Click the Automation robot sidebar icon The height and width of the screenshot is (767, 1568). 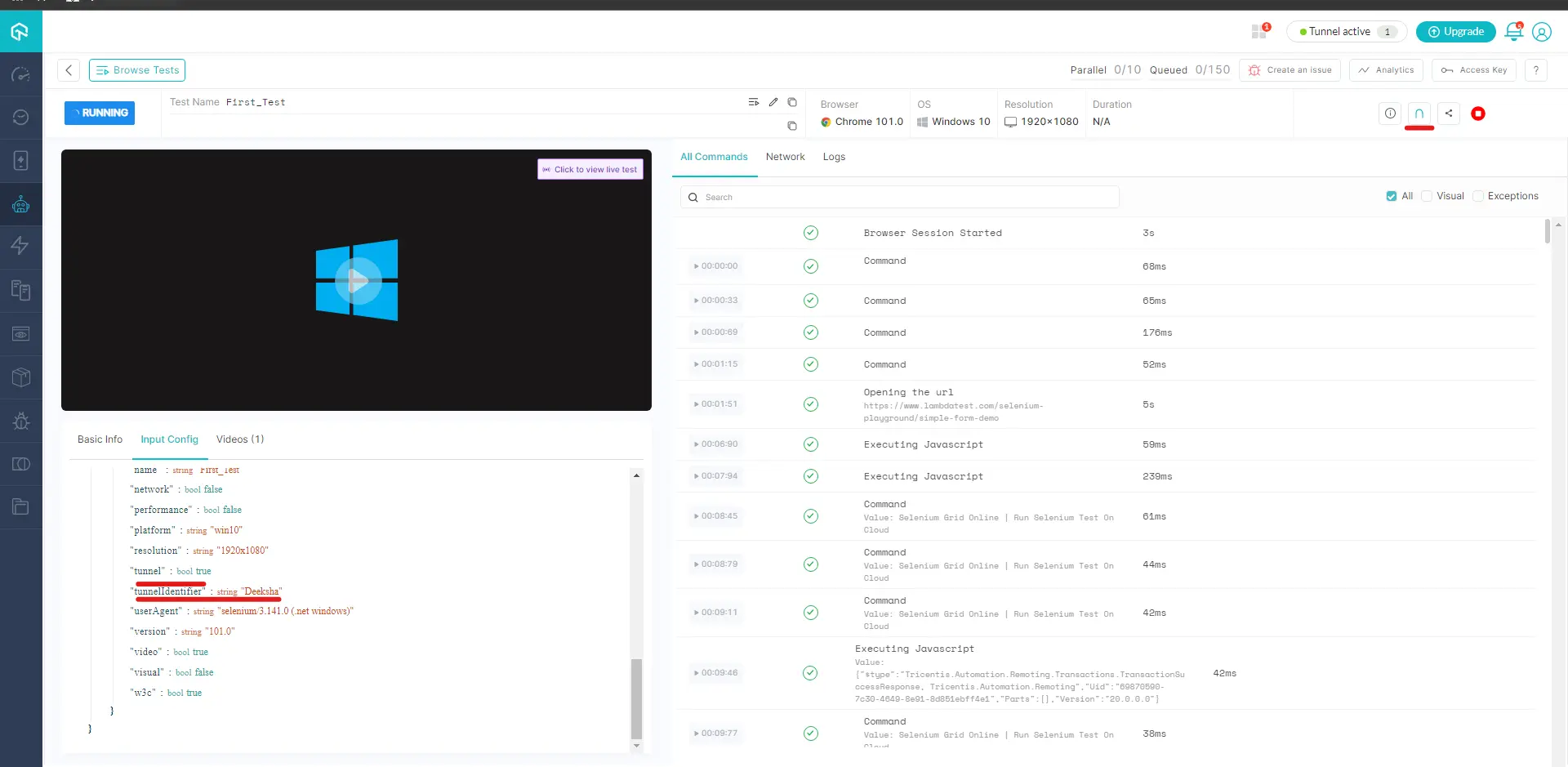[21, 204]
